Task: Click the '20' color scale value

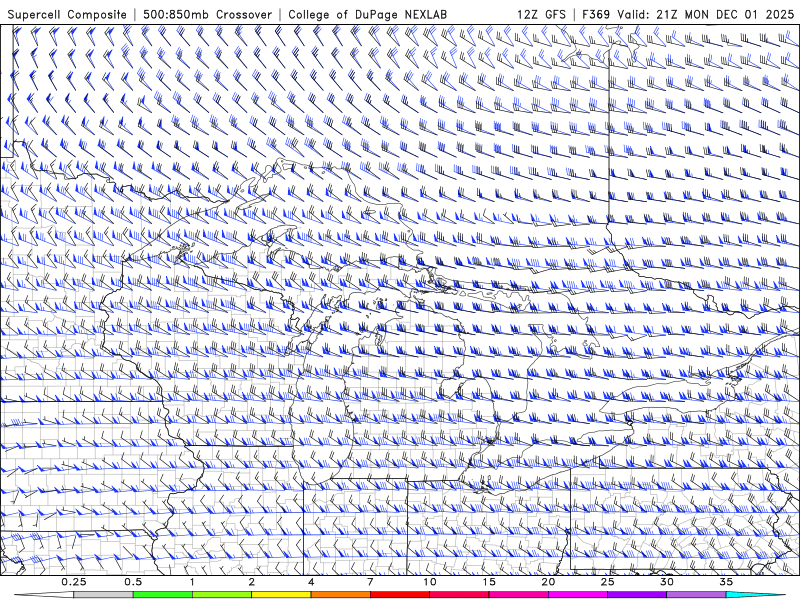Action: click(548, 582)
